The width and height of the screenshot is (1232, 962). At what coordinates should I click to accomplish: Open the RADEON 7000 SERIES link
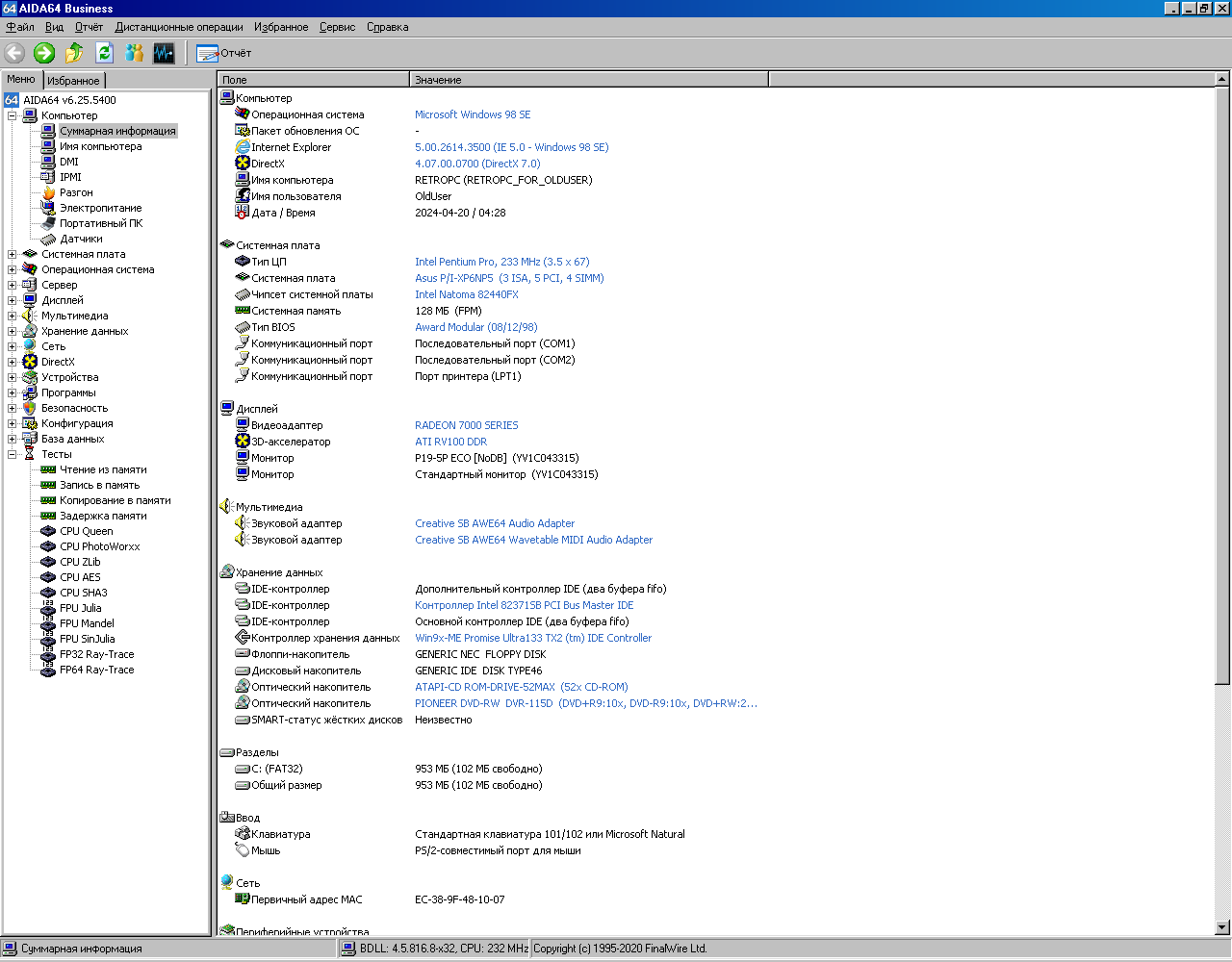click(467, 425)
